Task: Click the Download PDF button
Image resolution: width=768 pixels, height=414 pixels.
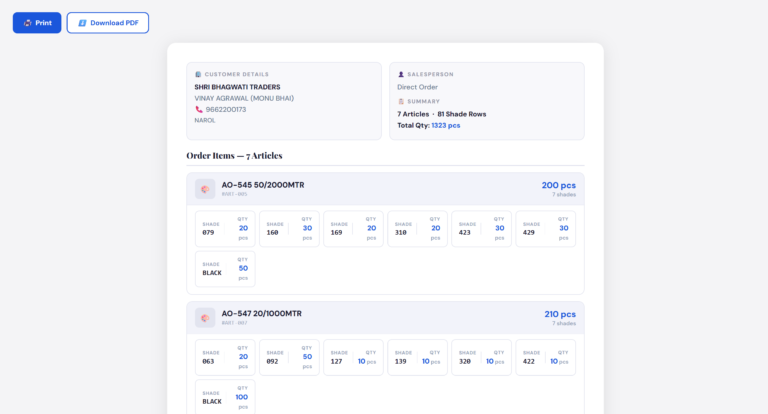Action: pyautogui.click(x=108, y=23)
